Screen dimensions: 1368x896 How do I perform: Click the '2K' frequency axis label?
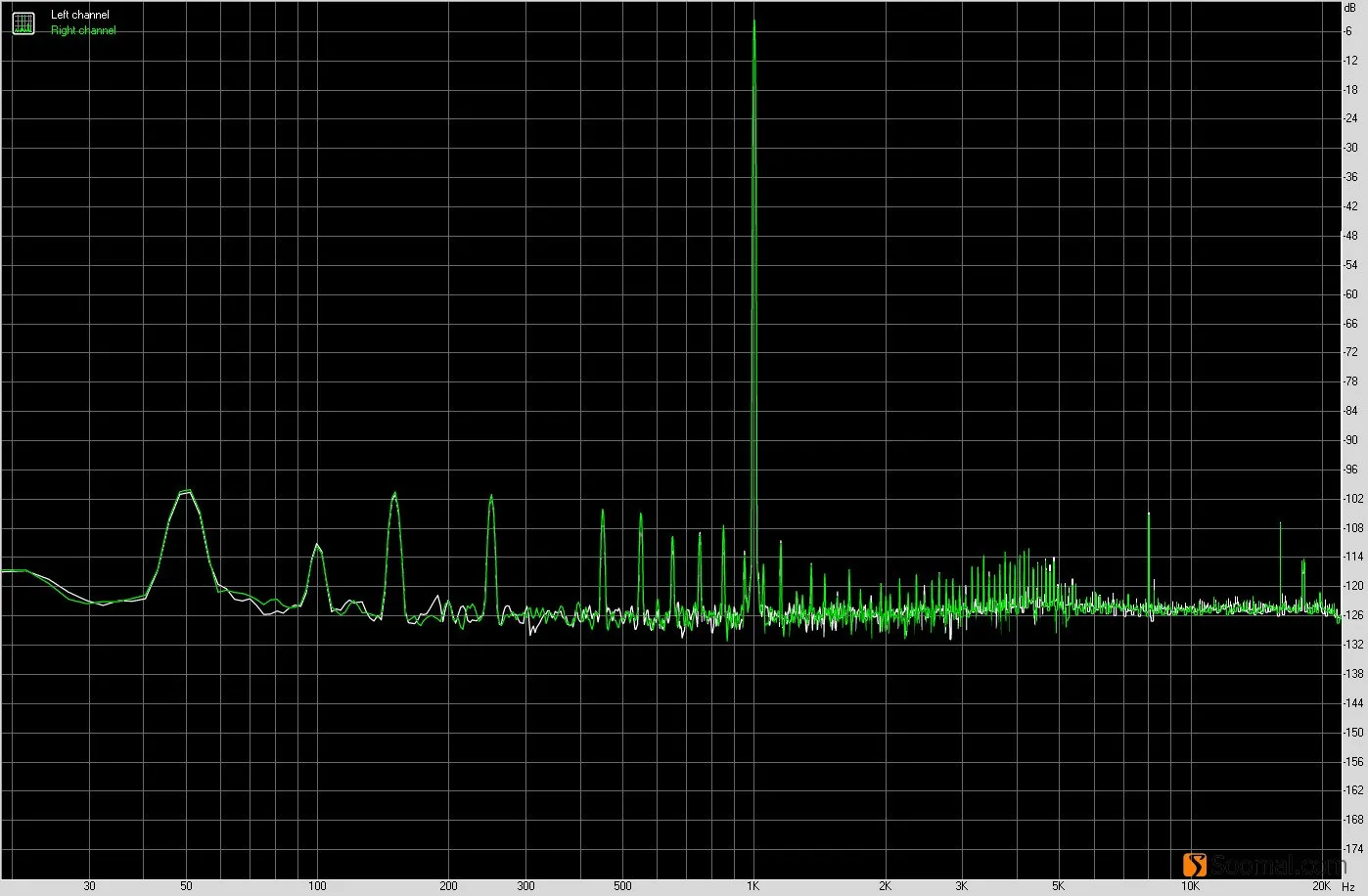885,886
